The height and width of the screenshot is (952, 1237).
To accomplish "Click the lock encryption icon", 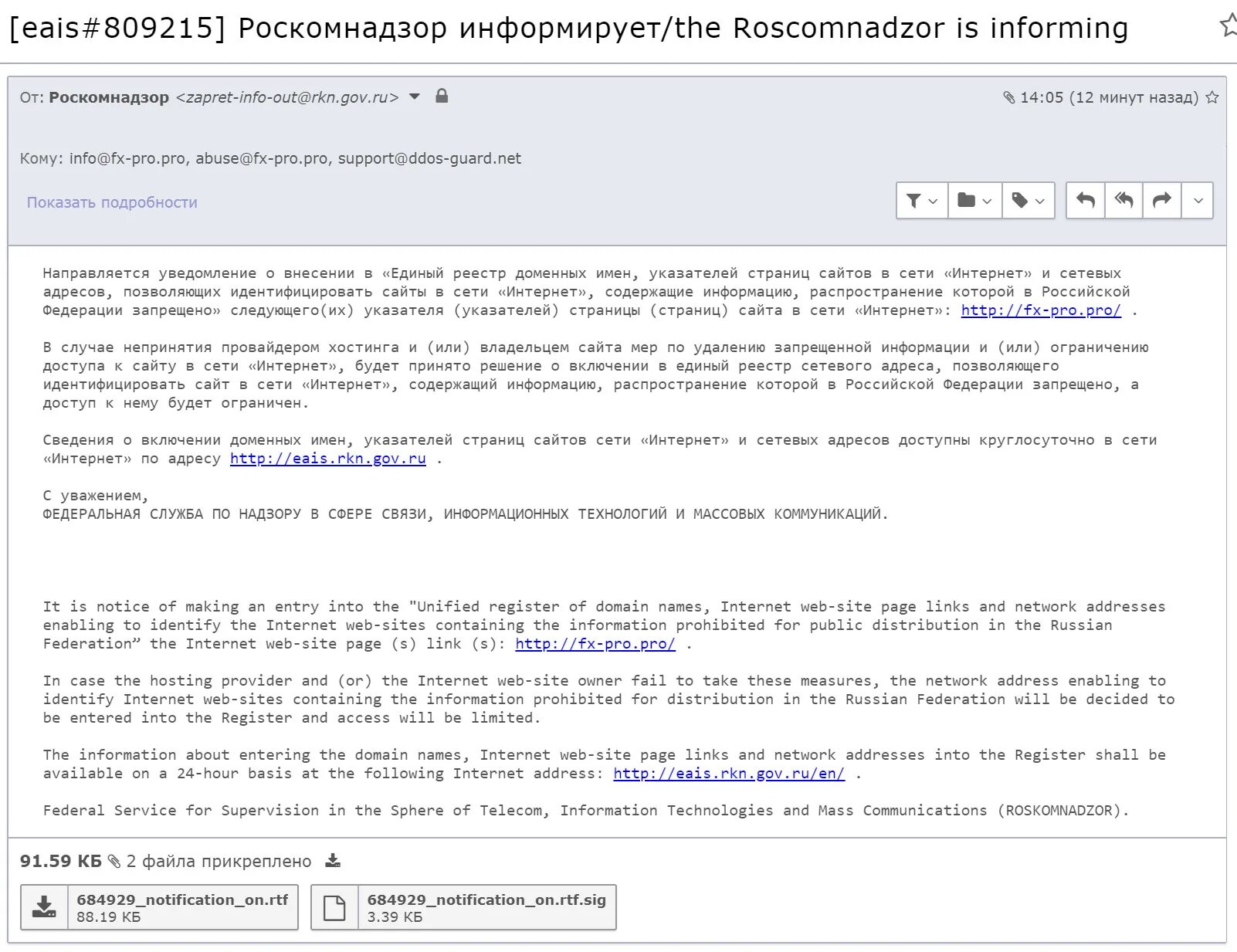I will coord(442,96).
